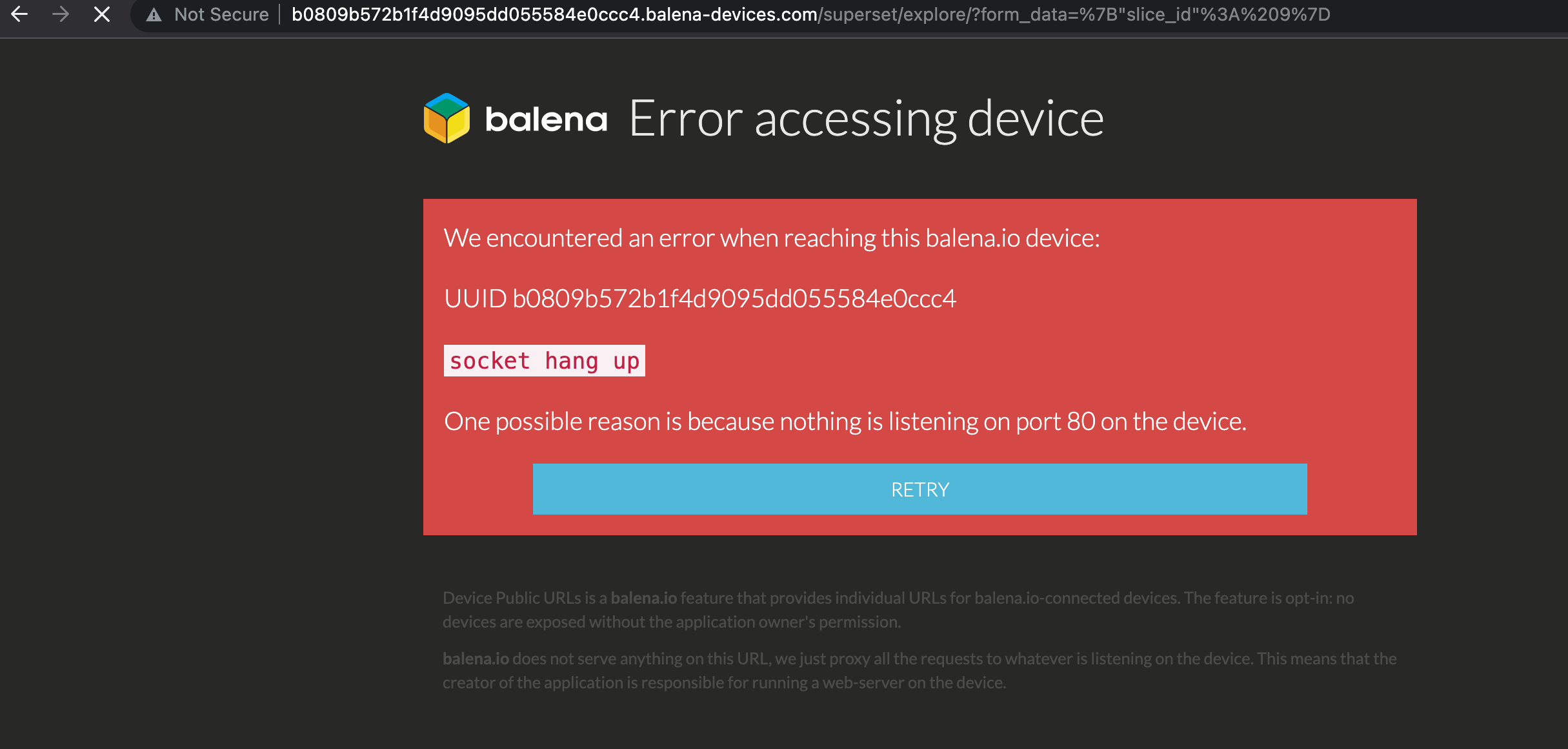Click the forward navigation arrow
This screenshot has height=749, width=1568.
(61, 14)
